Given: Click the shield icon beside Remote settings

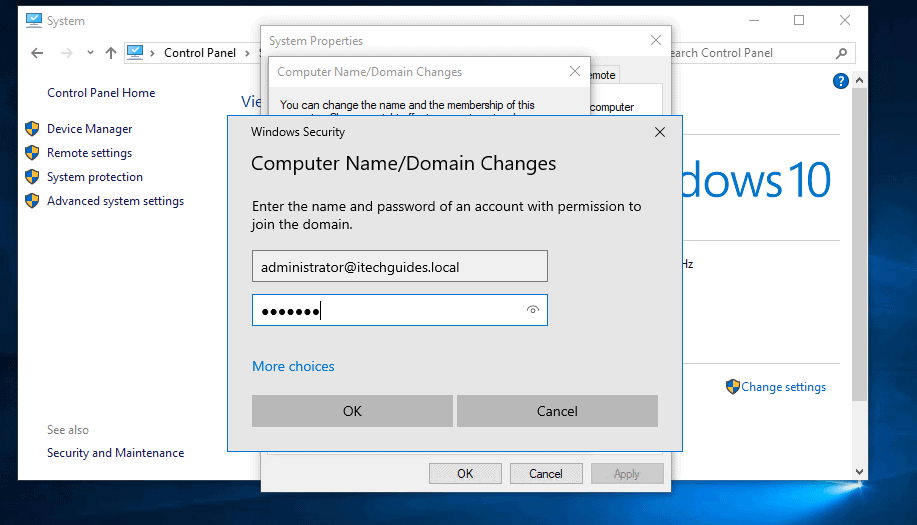Looking at the screenshot, I should click(x=32, y=153).
